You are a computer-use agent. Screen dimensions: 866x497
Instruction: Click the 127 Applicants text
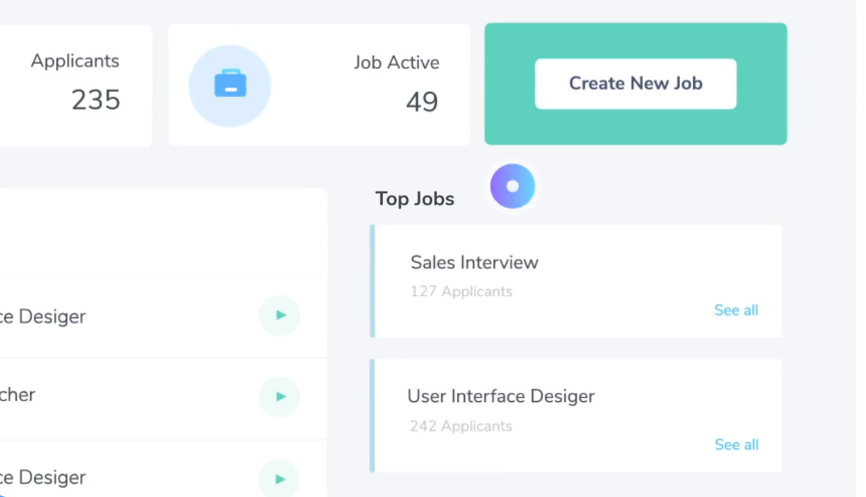coord(461,291)
